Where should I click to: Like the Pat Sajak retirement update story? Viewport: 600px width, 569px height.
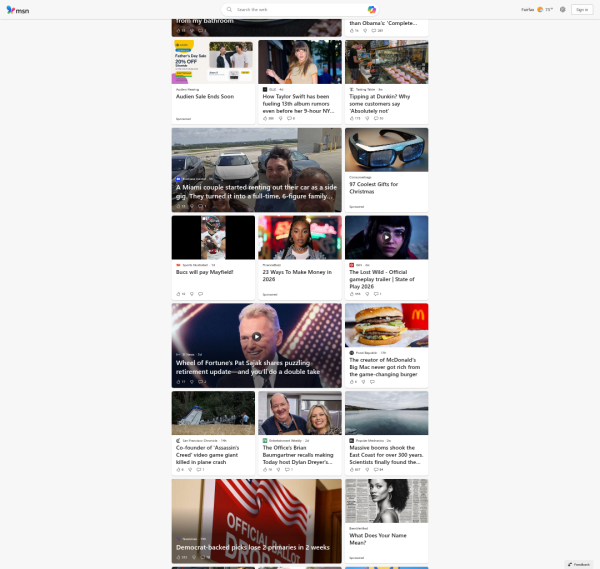[178, 382]
